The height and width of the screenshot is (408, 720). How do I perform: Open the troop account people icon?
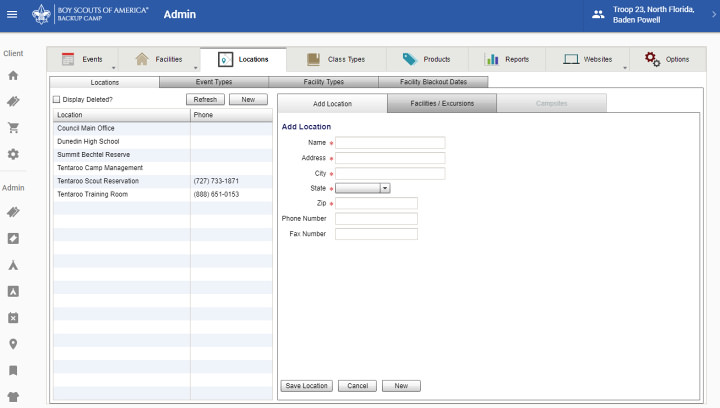tap(598, 15)
